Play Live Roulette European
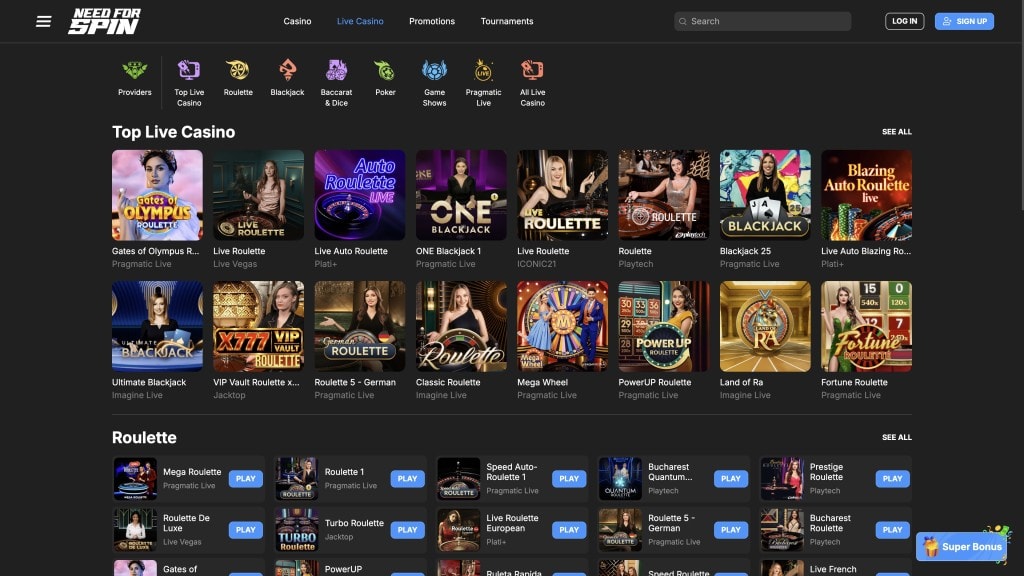1024x576 pixels. coord(569,530)
